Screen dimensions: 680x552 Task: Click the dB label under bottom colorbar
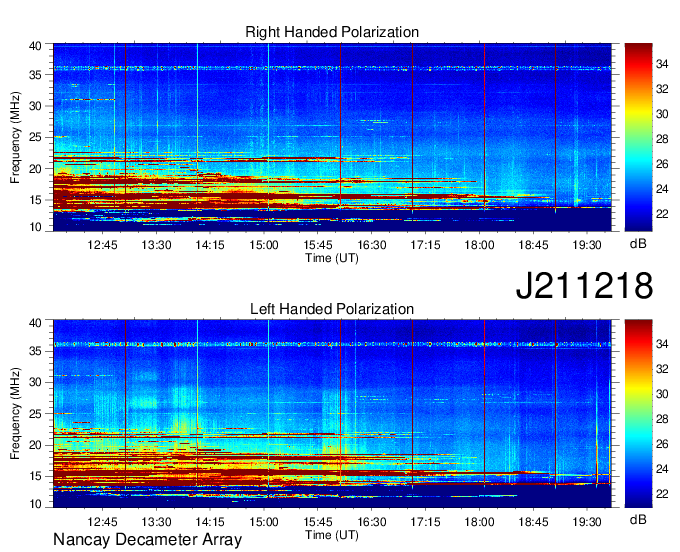click(638, 519)
